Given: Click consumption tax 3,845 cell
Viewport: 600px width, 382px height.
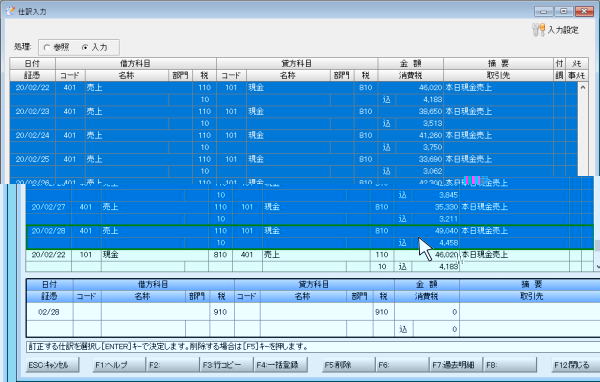Looking at the screenshot, I should pyautogui.click(x=435, y=195).
